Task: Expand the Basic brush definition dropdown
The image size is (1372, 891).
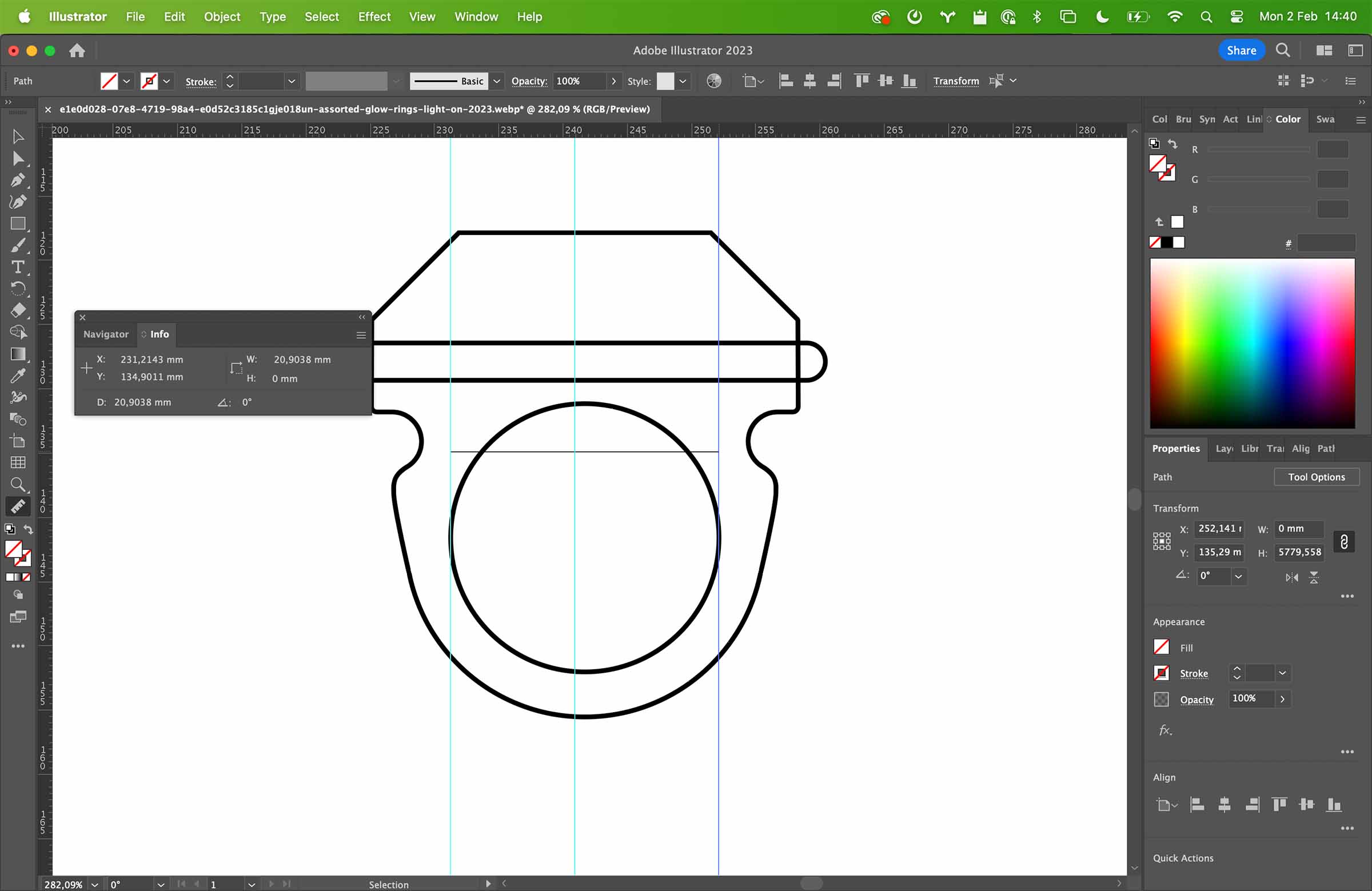Action: click(x=496, y=81)
